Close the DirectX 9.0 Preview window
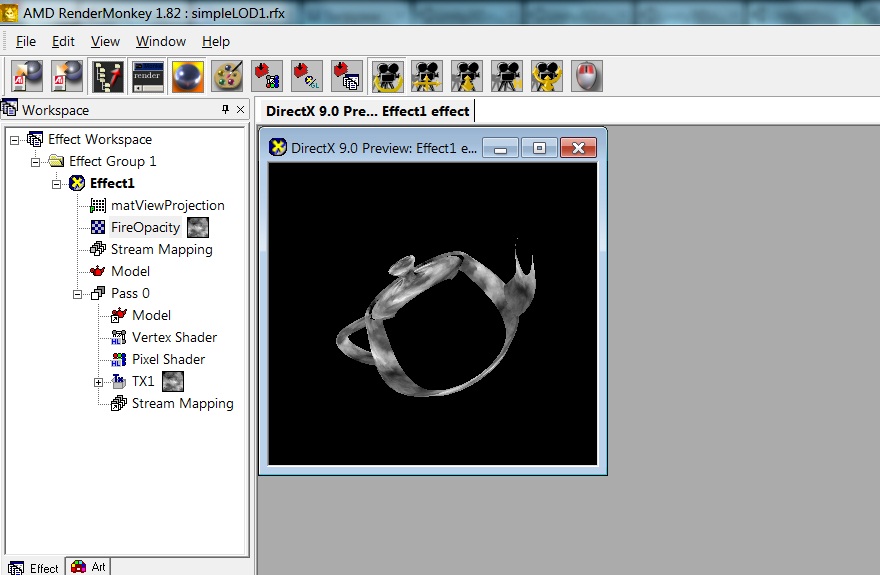 pyautogui.click(x=578, y=148)
